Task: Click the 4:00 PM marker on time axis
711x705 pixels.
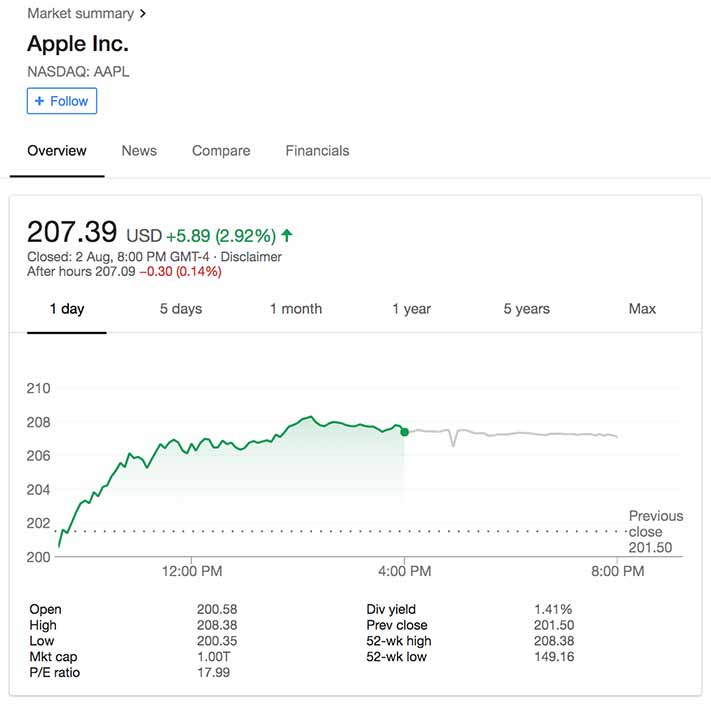Action: pyautogui.click(x=404, y=571)
